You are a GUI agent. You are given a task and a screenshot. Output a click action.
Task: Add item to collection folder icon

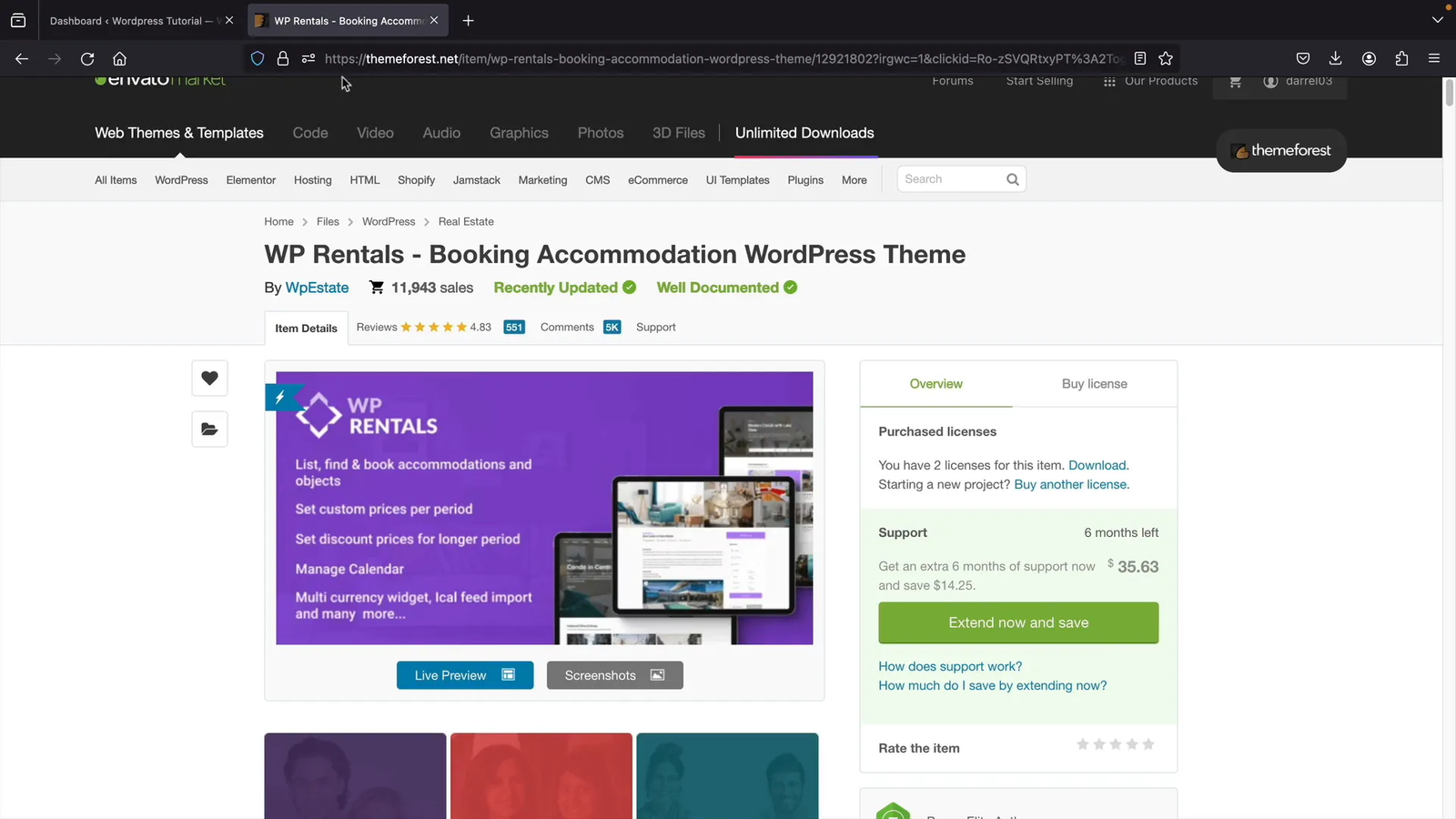(x=209, y=429)
